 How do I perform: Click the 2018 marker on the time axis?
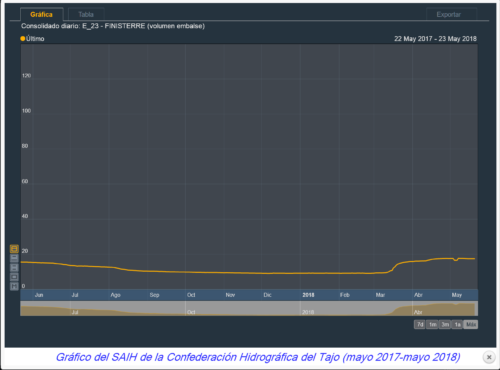click(x=308, y=295)
